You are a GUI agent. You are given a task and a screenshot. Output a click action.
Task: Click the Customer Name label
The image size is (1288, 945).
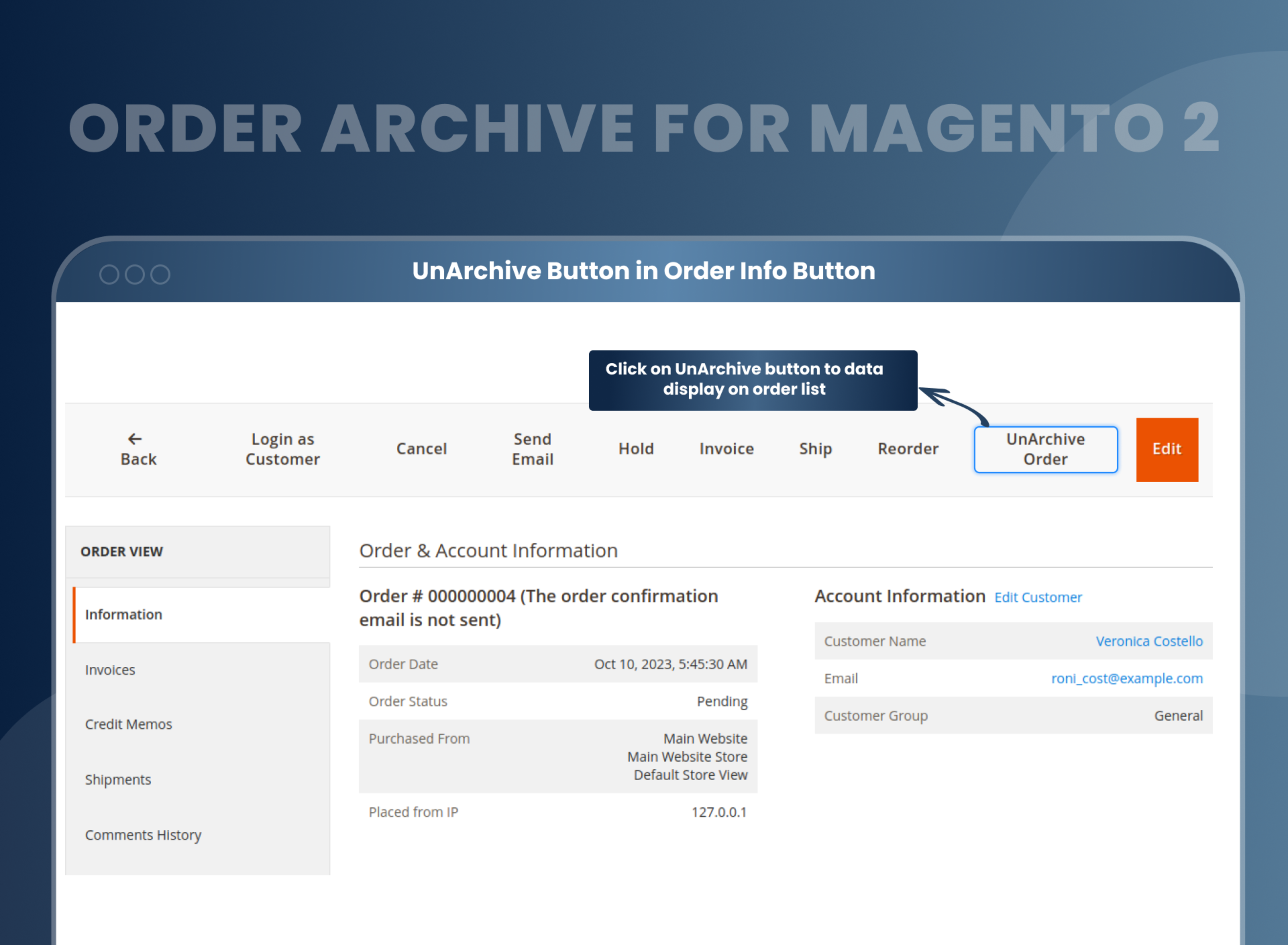pos(875,641)
